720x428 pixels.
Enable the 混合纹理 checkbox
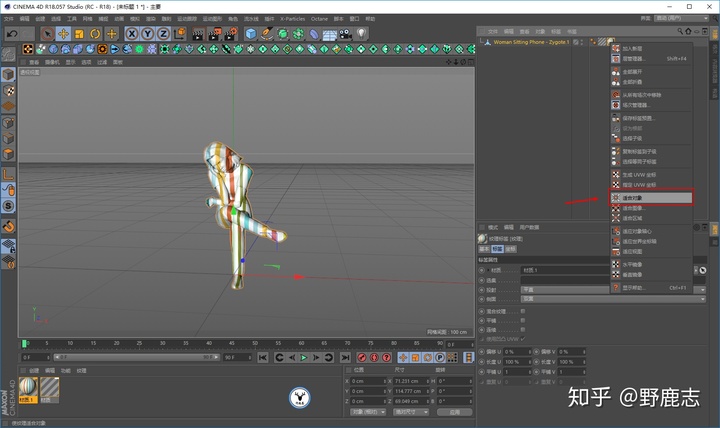(x=523, y=311)
